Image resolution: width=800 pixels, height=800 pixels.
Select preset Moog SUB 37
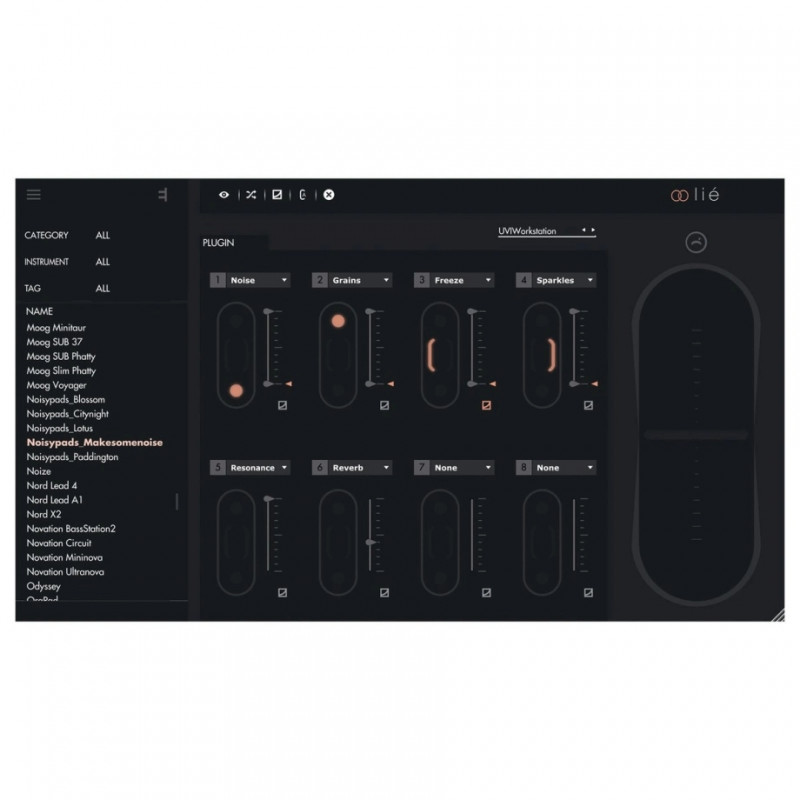(54, 342)
